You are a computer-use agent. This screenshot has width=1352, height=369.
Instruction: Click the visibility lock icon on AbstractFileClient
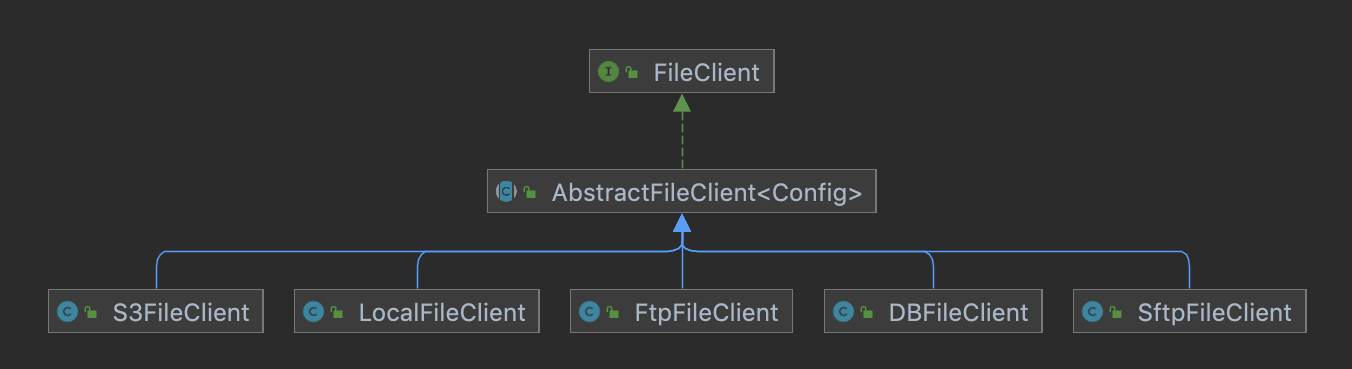click(530, 193)
